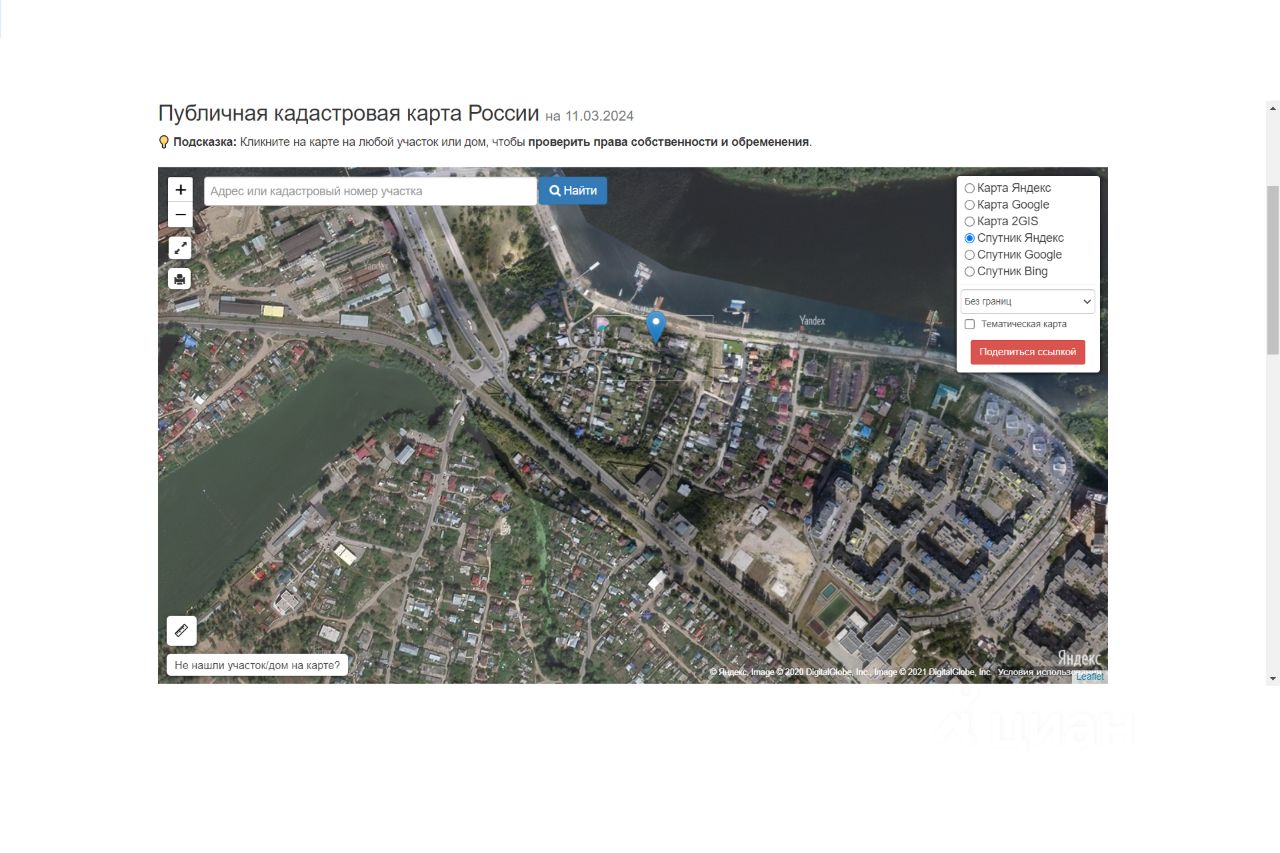This screenshot has width=1280, height=853.
Task: Select Карта Google map layer
Action: [969, 205]
